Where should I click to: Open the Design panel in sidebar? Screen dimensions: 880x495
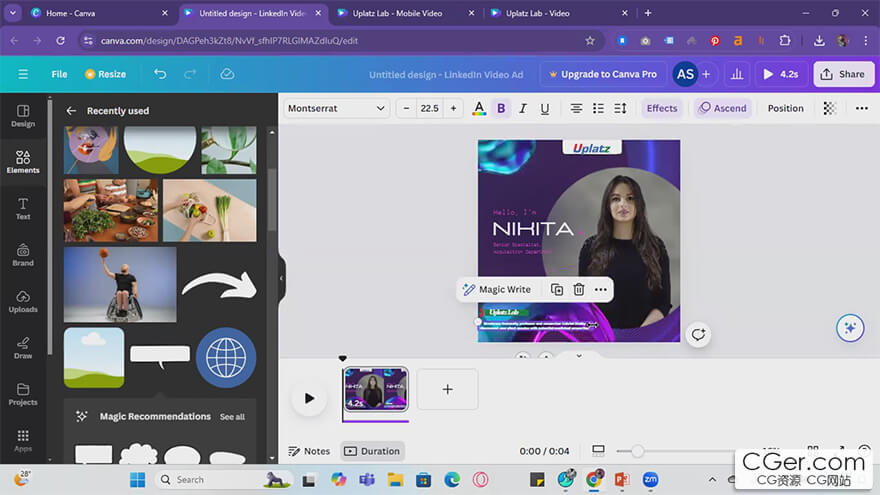click(23, 116)
